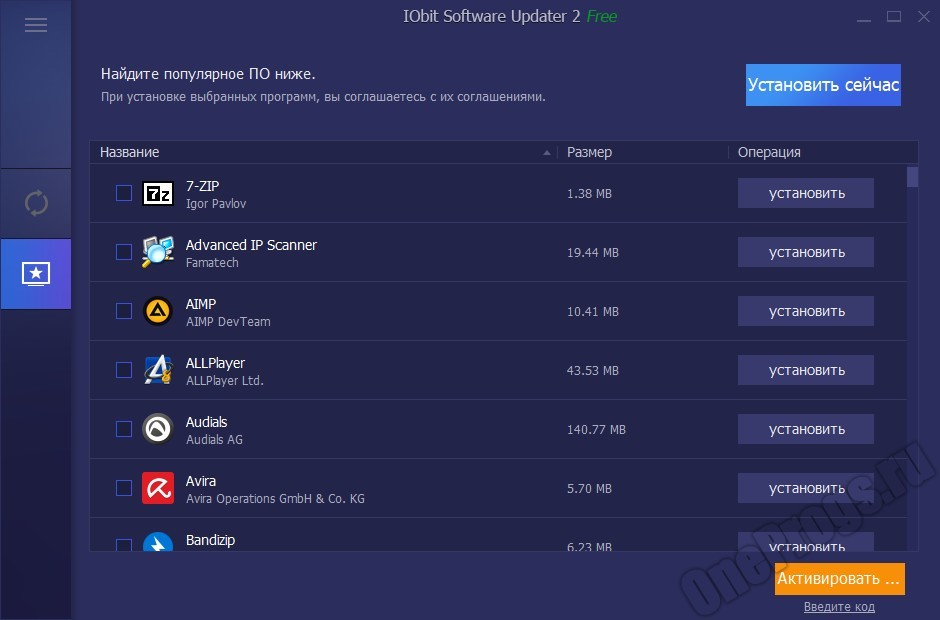
Task: Check the Bandizip checkbox
Action: (124, 544)
